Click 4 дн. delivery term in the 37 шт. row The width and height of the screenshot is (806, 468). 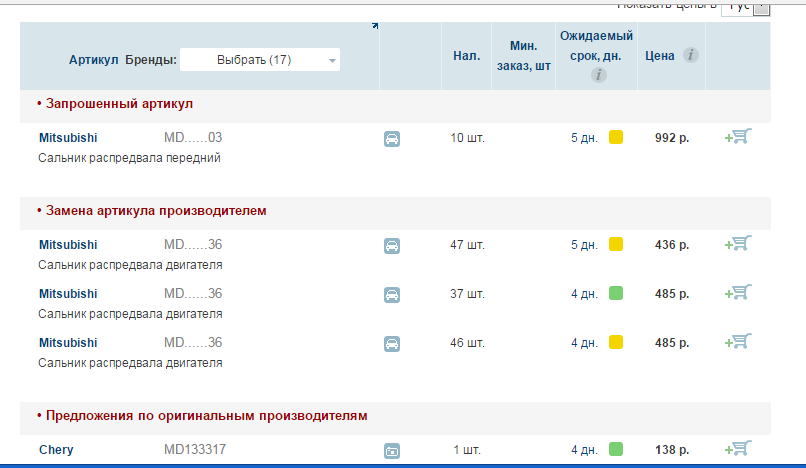584,294
